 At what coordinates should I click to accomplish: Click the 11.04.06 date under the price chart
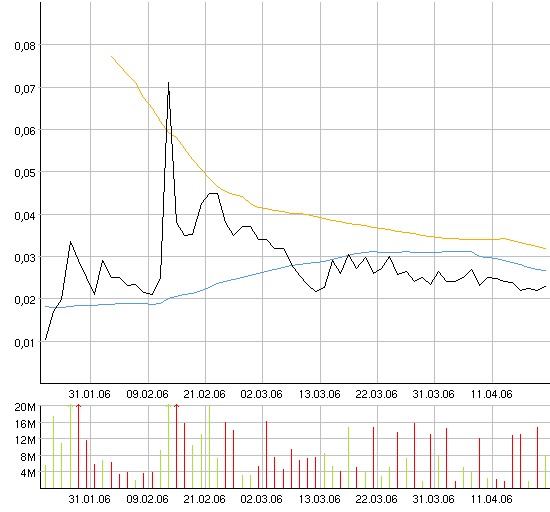point(491,394)
